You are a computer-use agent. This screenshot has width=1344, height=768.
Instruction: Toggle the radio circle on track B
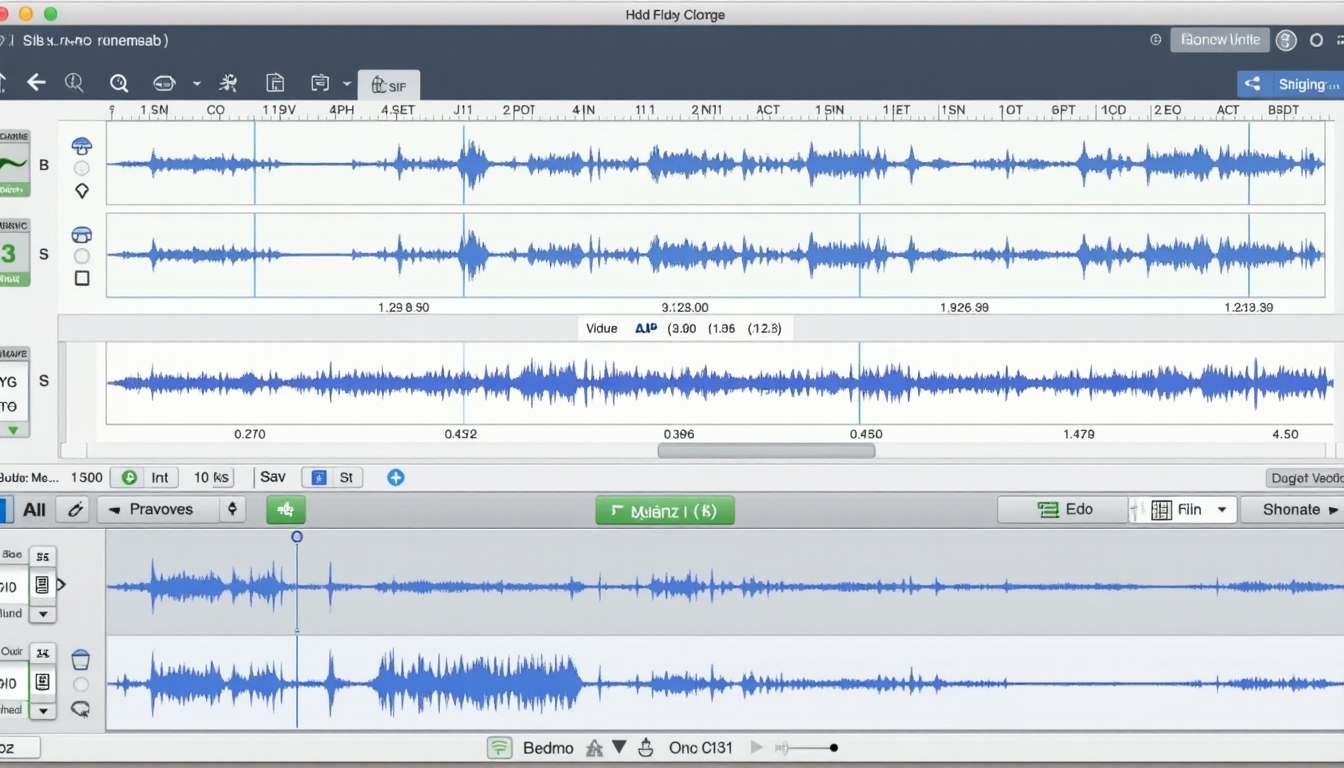point(82,168)
